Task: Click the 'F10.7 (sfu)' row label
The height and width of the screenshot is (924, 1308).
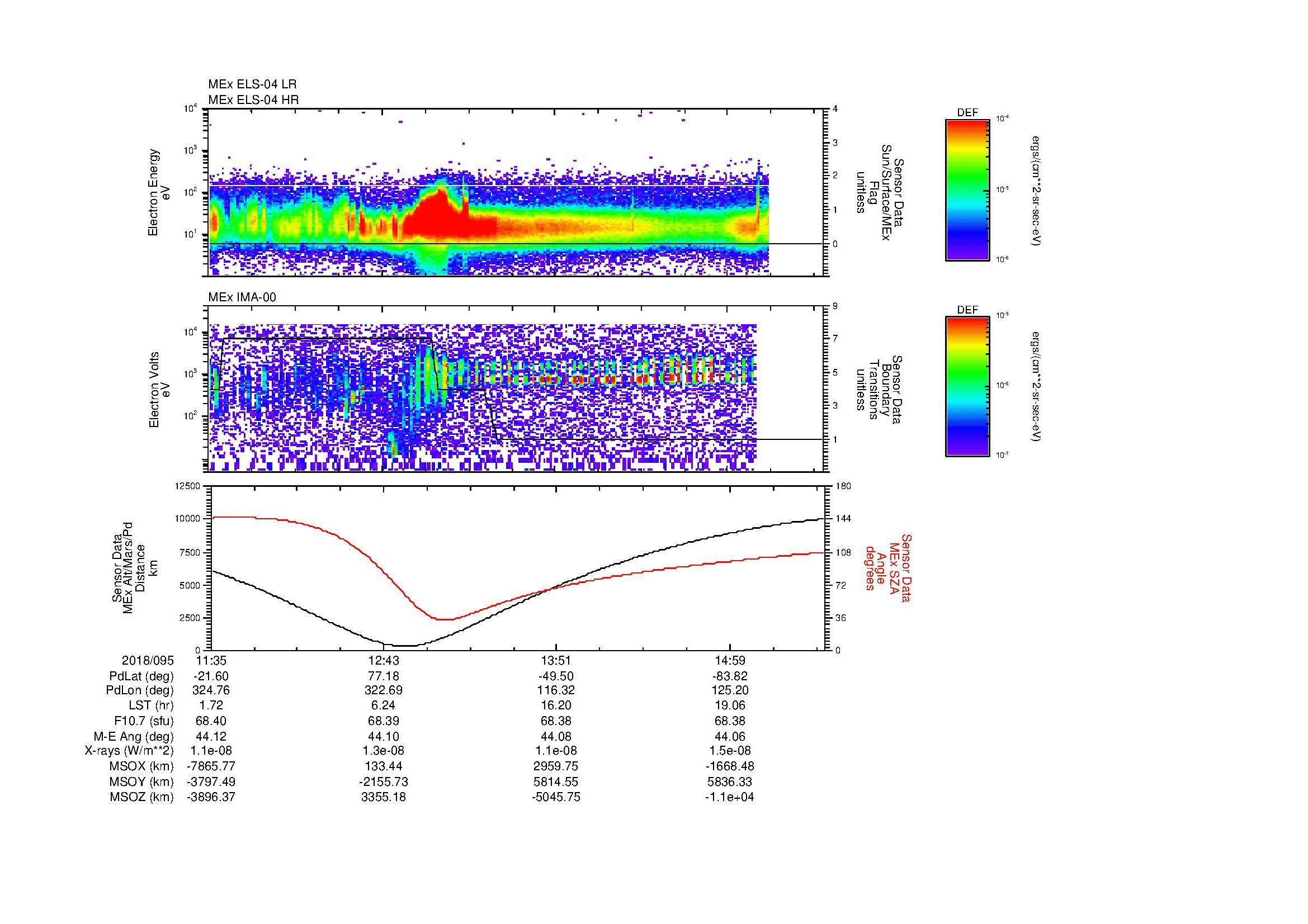Action: pyautogui.click(x=144, y=721)
